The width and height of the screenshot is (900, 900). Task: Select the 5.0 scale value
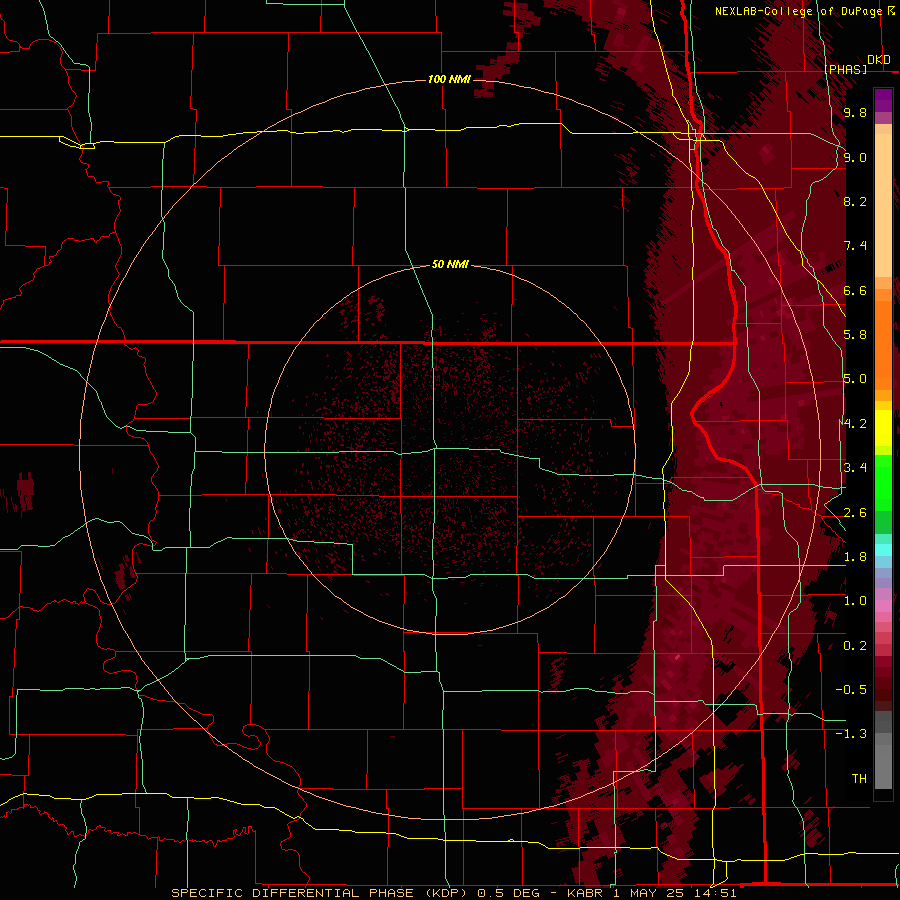pyautogui.click(x=855, y=379)
